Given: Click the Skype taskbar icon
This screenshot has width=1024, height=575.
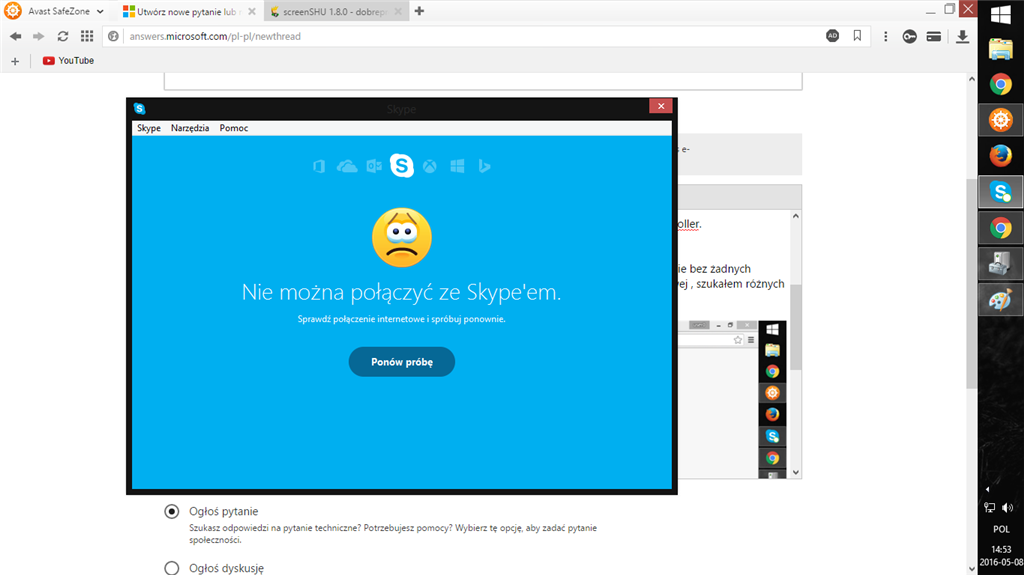Looking at the screenshot, I should [x=1000, y=192].
